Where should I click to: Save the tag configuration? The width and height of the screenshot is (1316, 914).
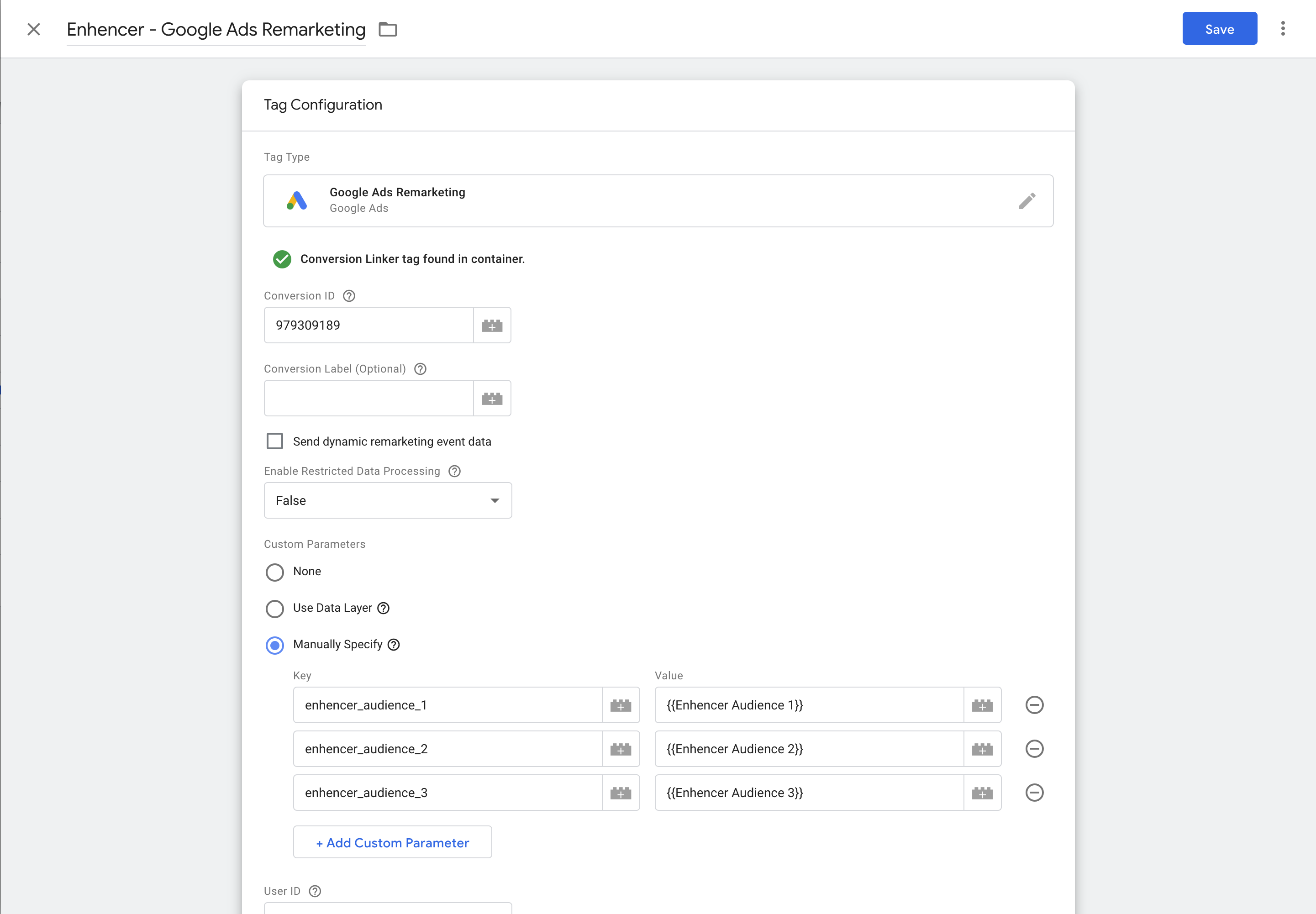click(x=1219, y=29)
